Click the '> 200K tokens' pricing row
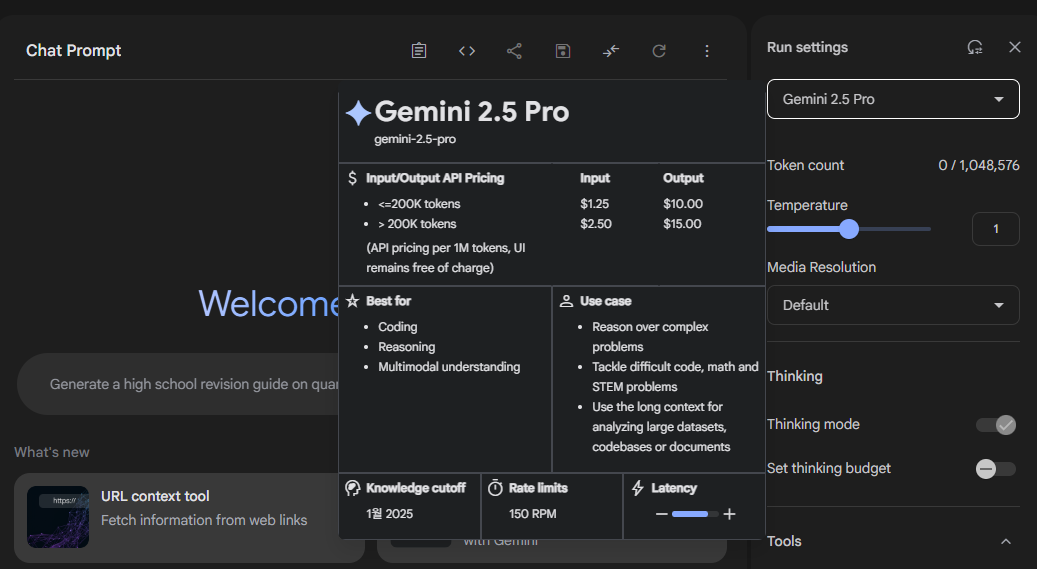Image resolution: width=1037 pixels, height=569 pixels. [x=417, y=224]
